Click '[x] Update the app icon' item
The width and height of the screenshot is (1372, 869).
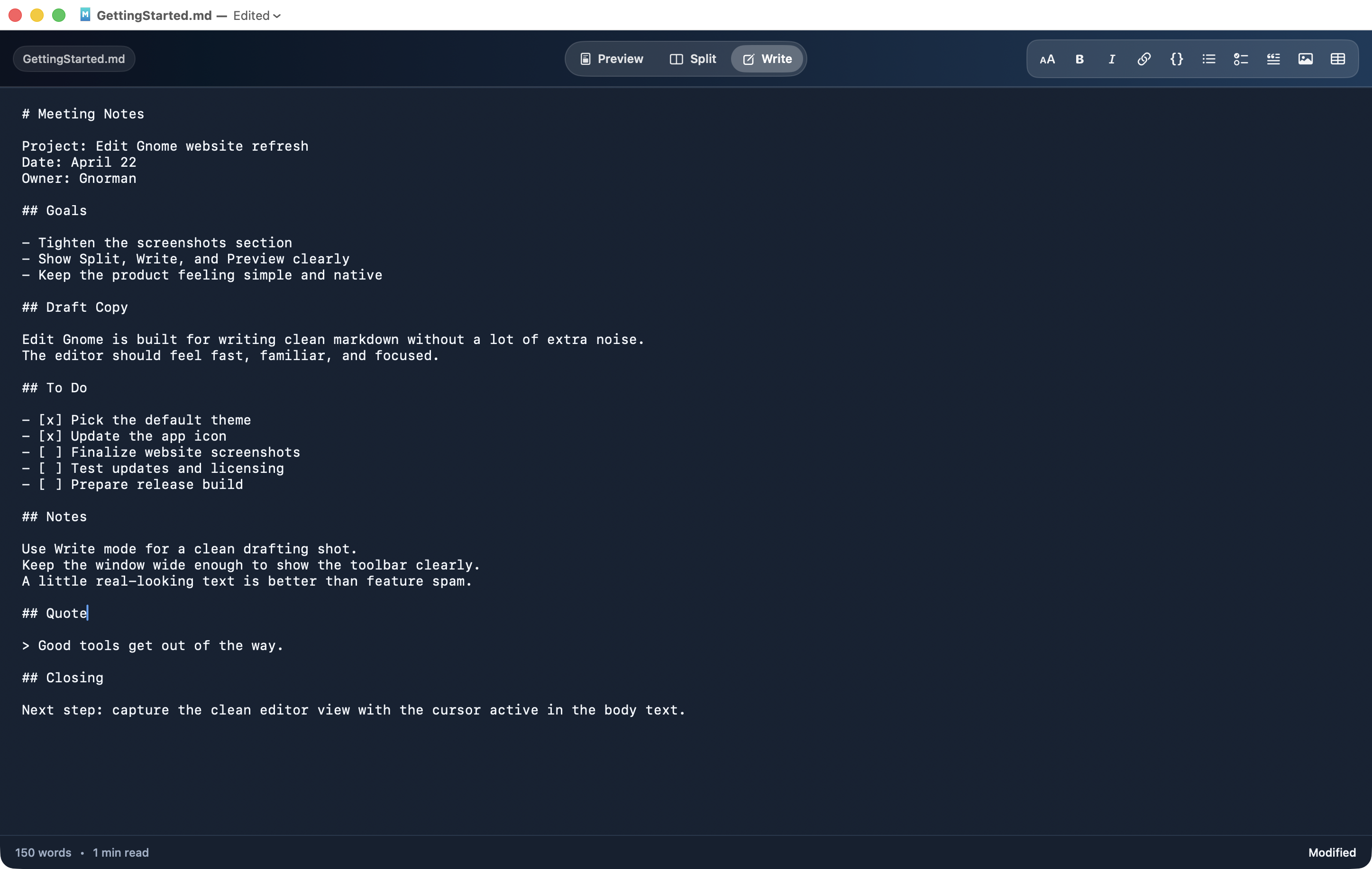coord(124,436)
